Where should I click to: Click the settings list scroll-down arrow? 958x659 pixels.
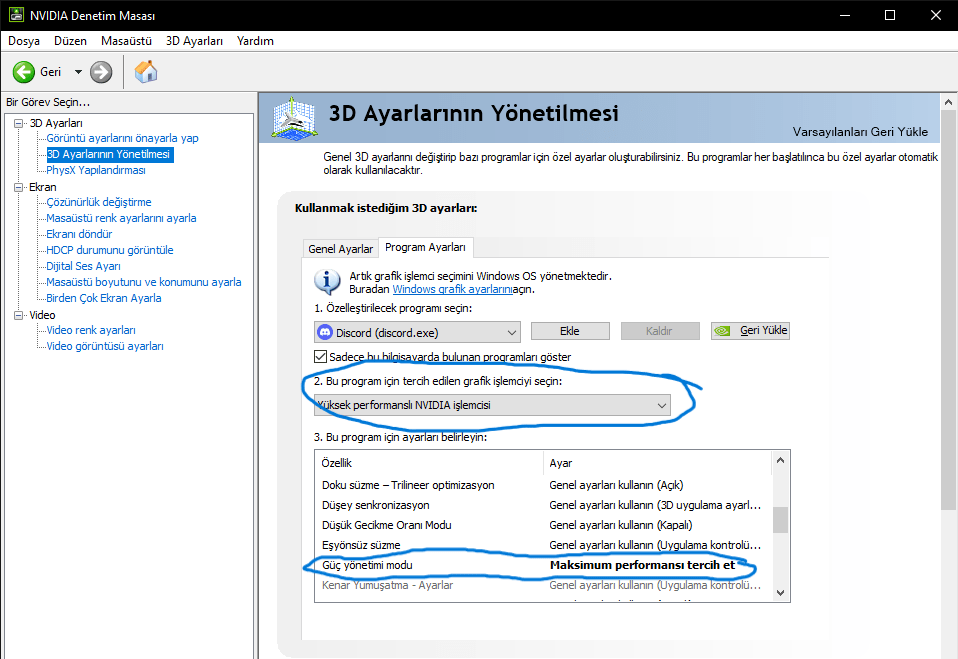[x=780, y=592]
